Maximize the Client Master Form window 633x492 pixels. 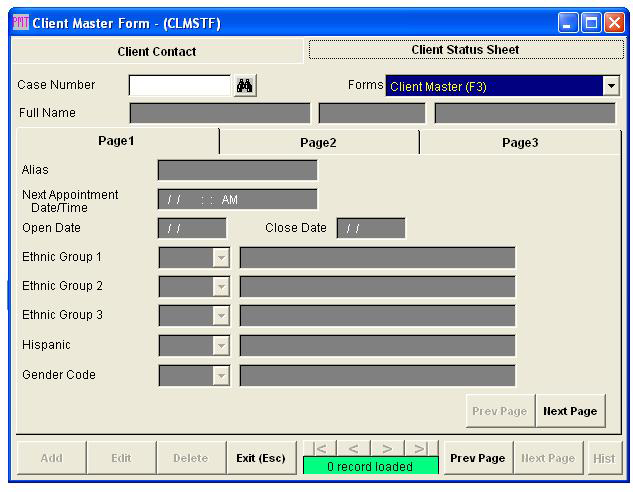pyautogui.click(x=591, y=23)
